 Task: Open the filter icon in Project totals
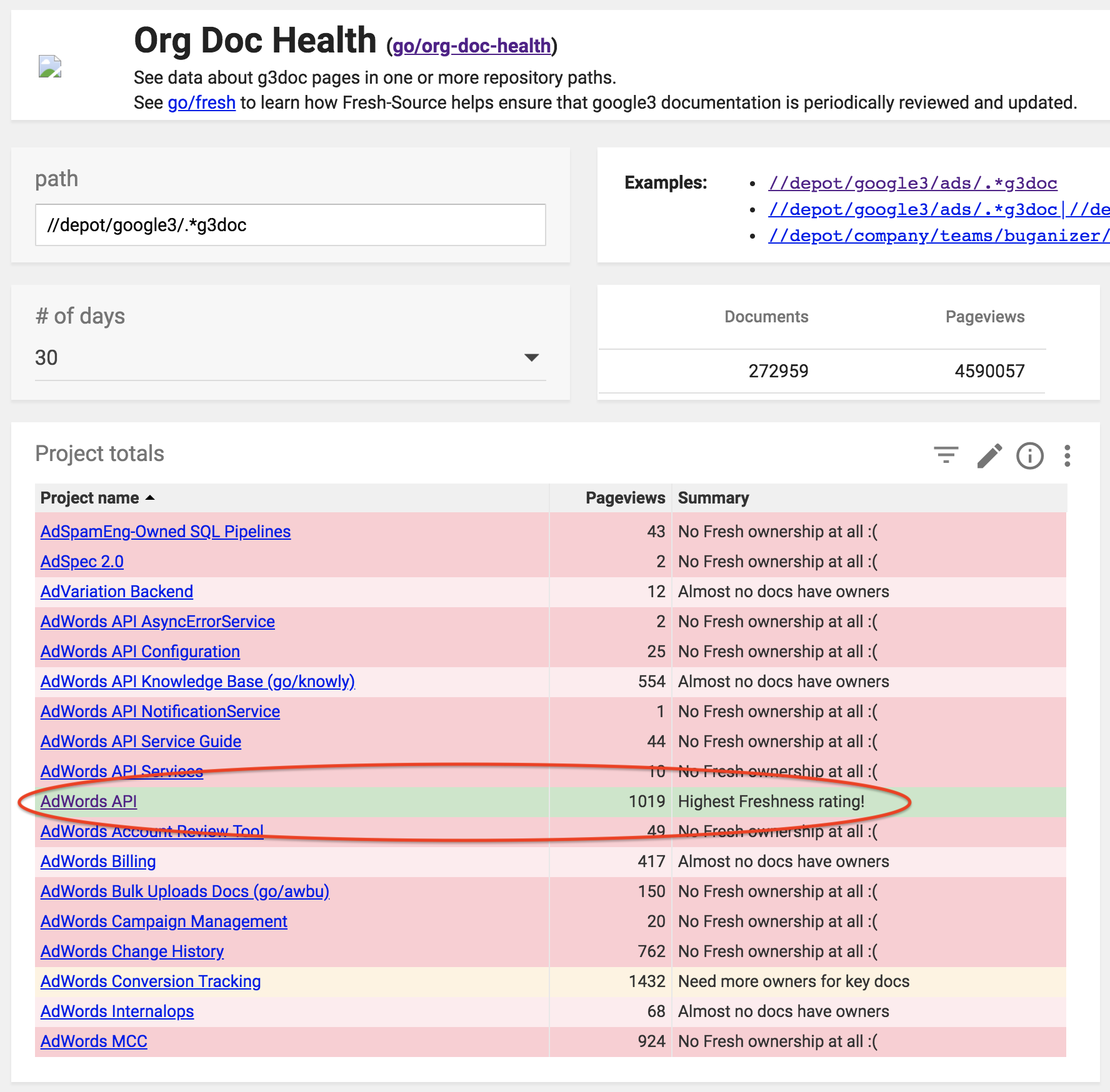[x=946, y=455]
